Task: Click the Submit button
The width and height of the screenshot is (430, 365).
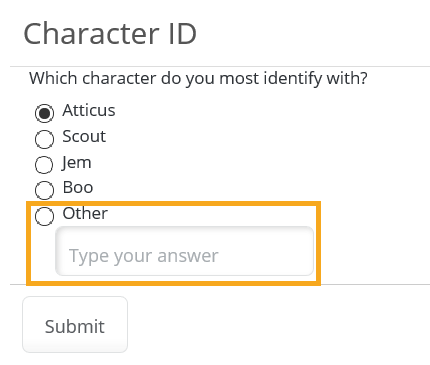Action: [75, 324]
